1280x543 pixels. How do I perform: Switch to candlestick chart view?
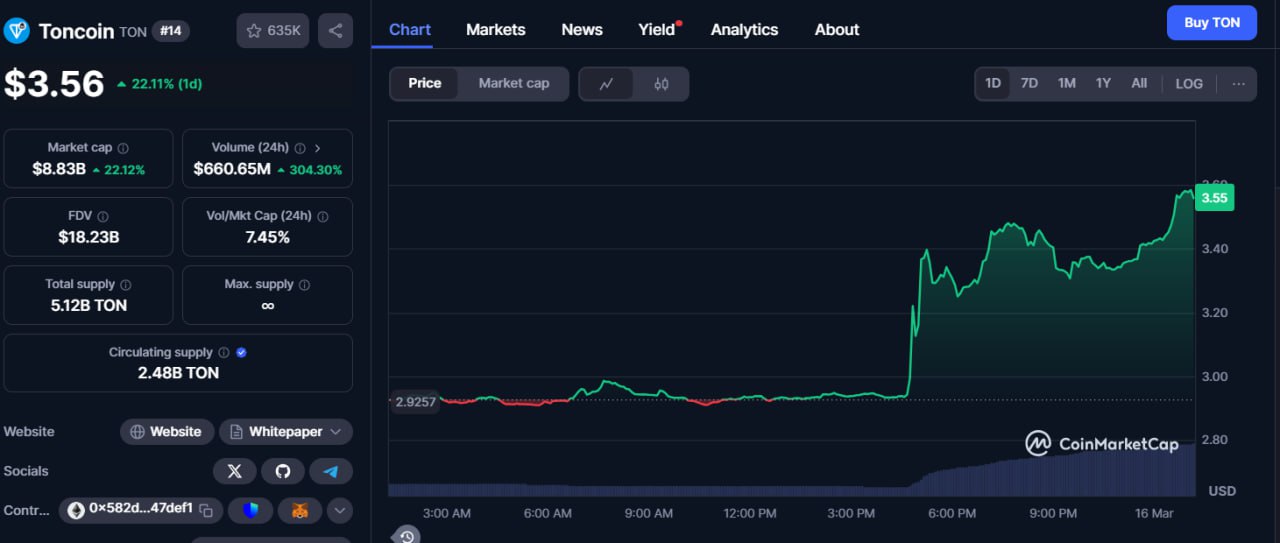point(661,84)
